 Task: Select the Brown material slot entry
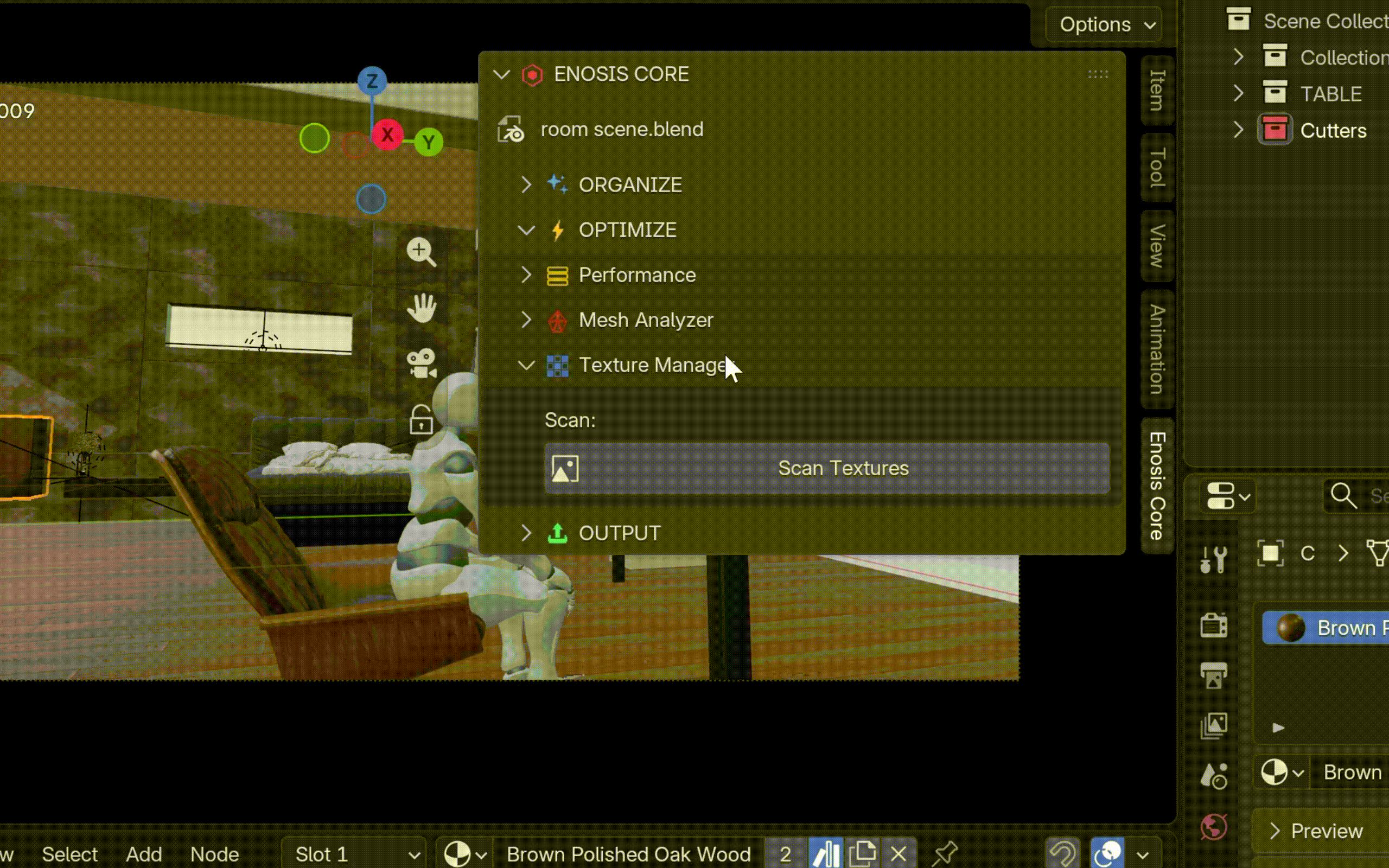[x=1326, y=628]
